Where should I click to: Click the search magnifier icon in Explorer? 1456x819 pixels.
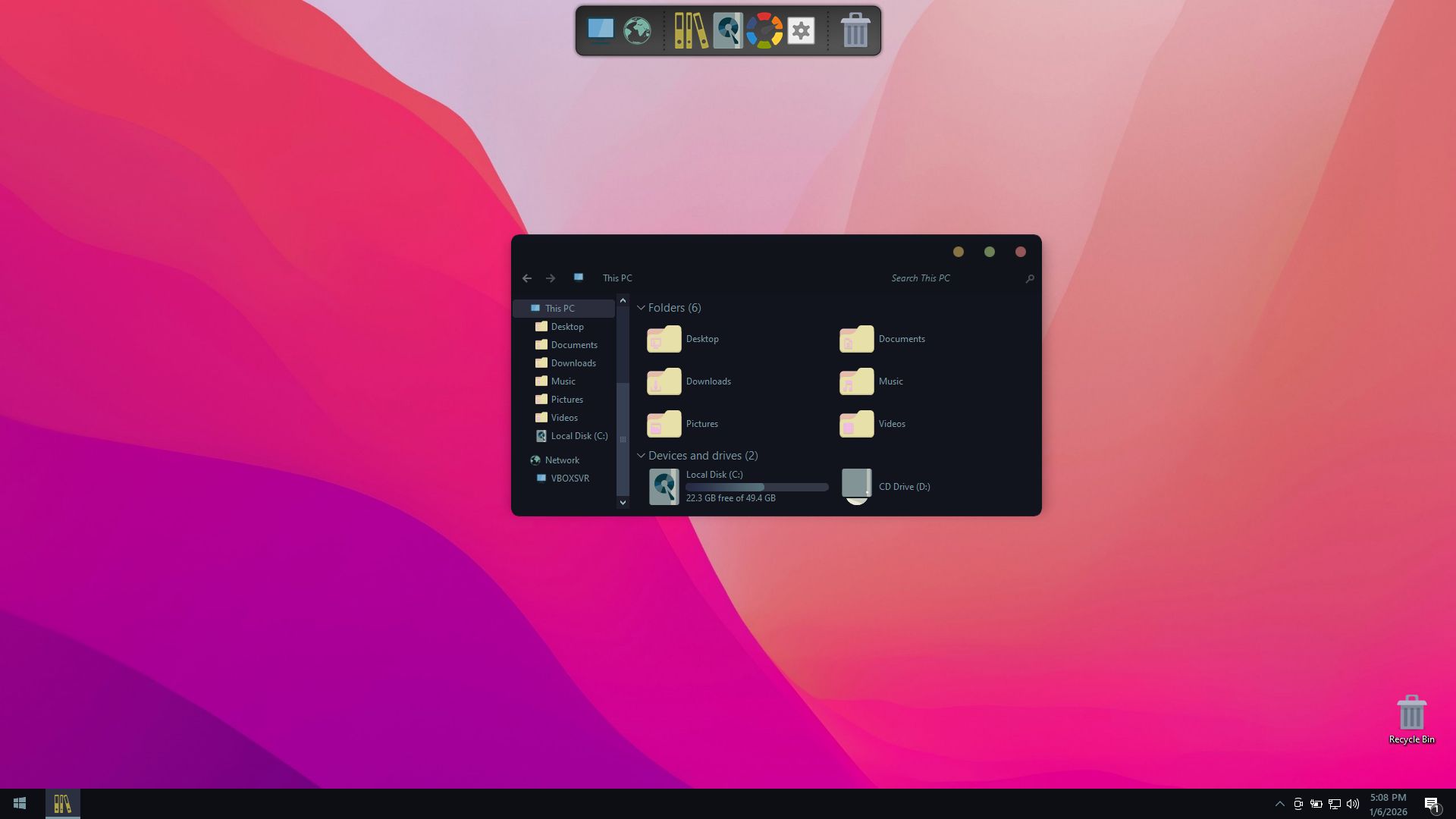coord(1030,278)
